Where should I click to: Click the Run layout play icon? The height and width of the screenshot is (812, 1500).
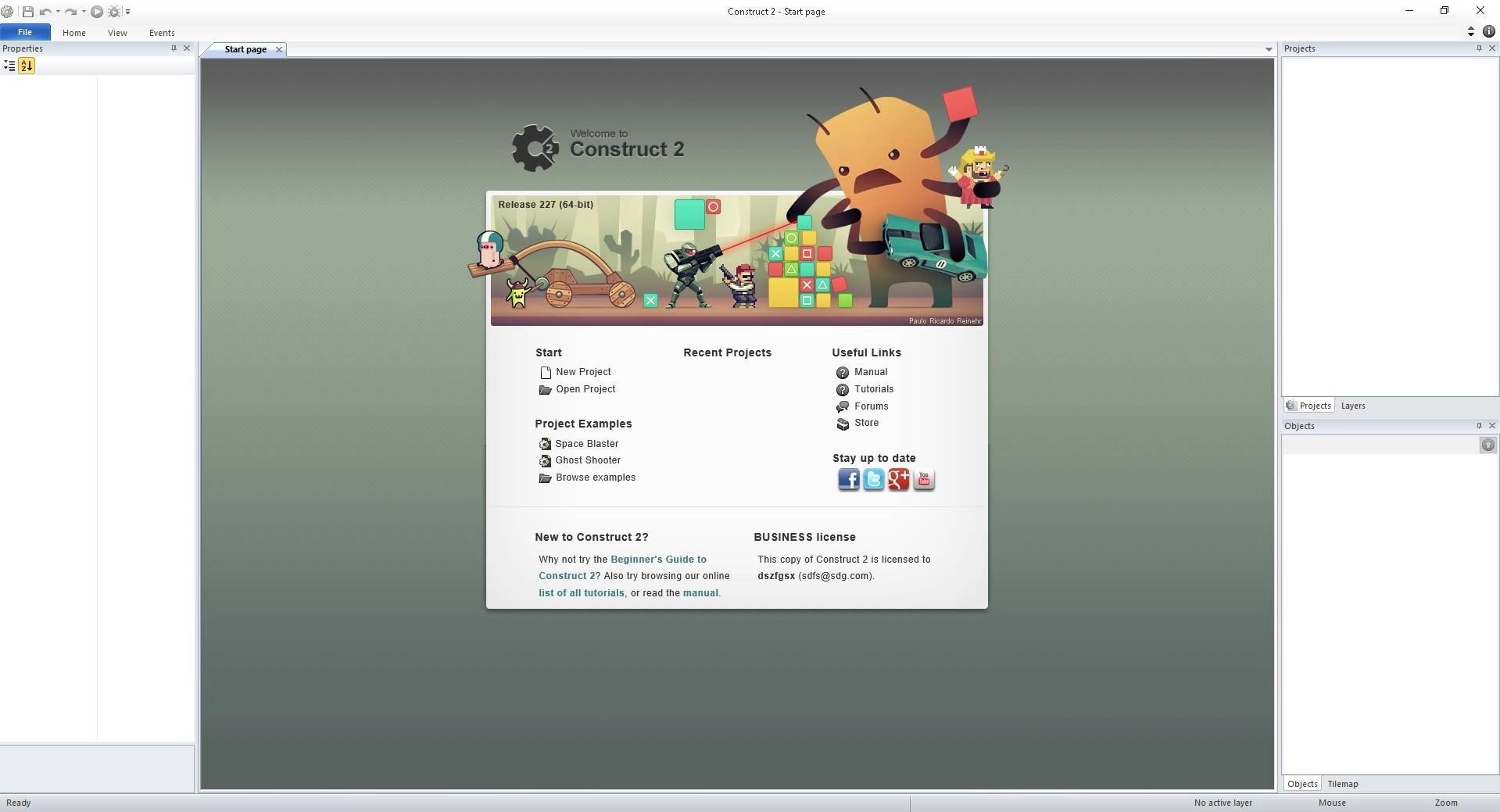(x=97, y=12)
